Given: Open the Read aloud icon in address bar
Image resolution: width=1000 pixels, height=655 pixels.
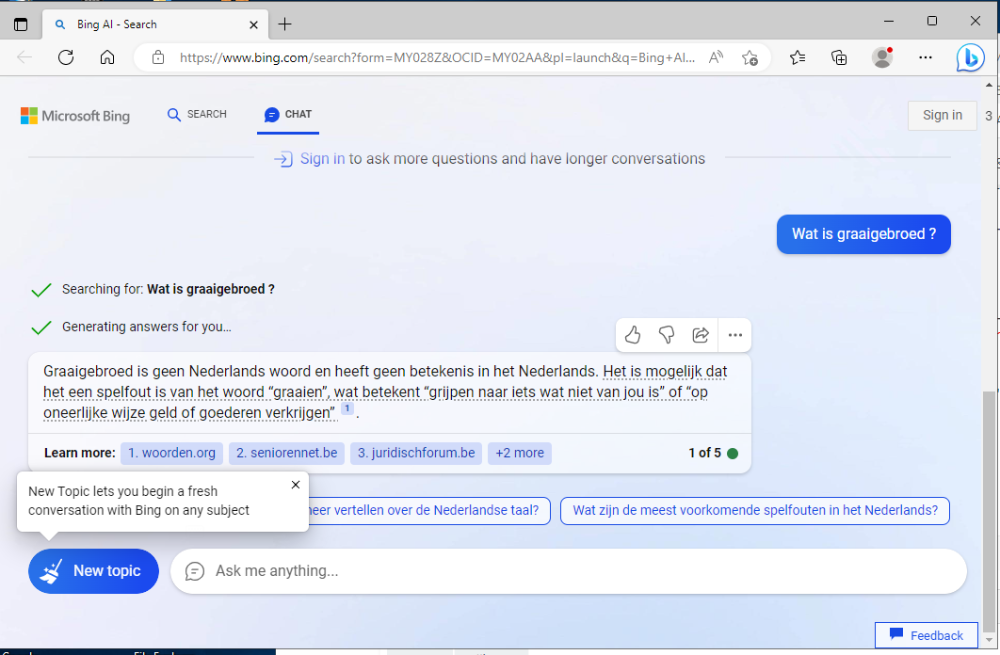Looking at the screenshot, I should (716, 58).
